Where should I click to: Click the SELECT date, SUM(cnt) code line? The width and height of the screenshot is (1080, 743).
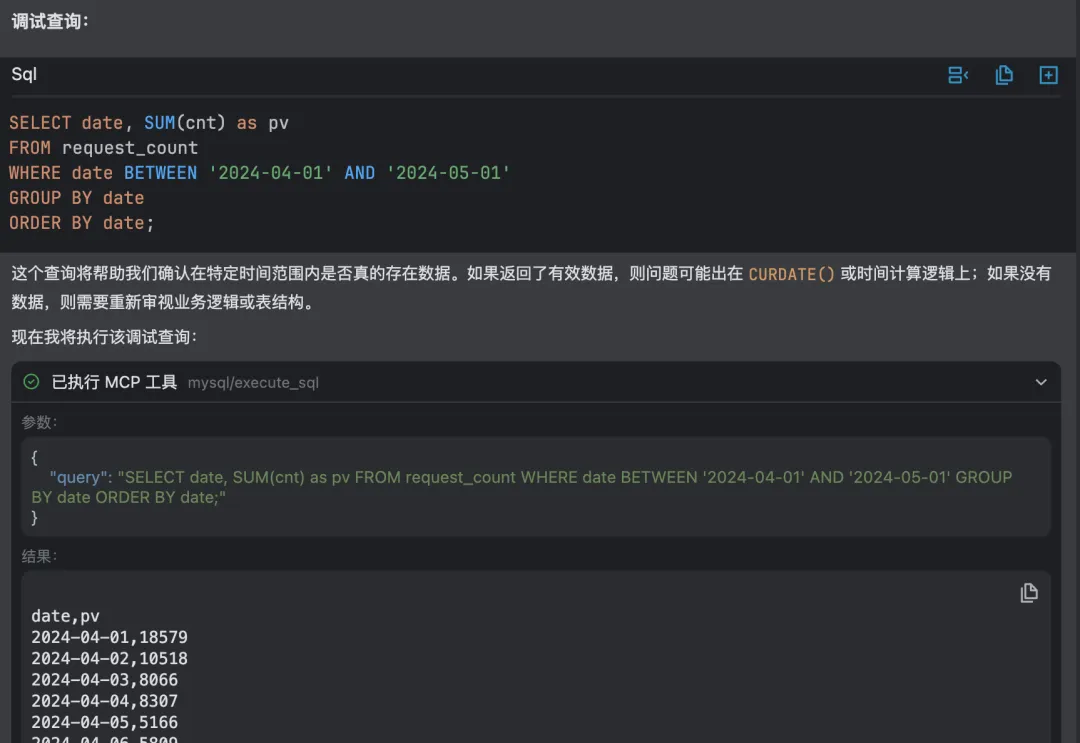pyautogui.click(x=149, y=123)
